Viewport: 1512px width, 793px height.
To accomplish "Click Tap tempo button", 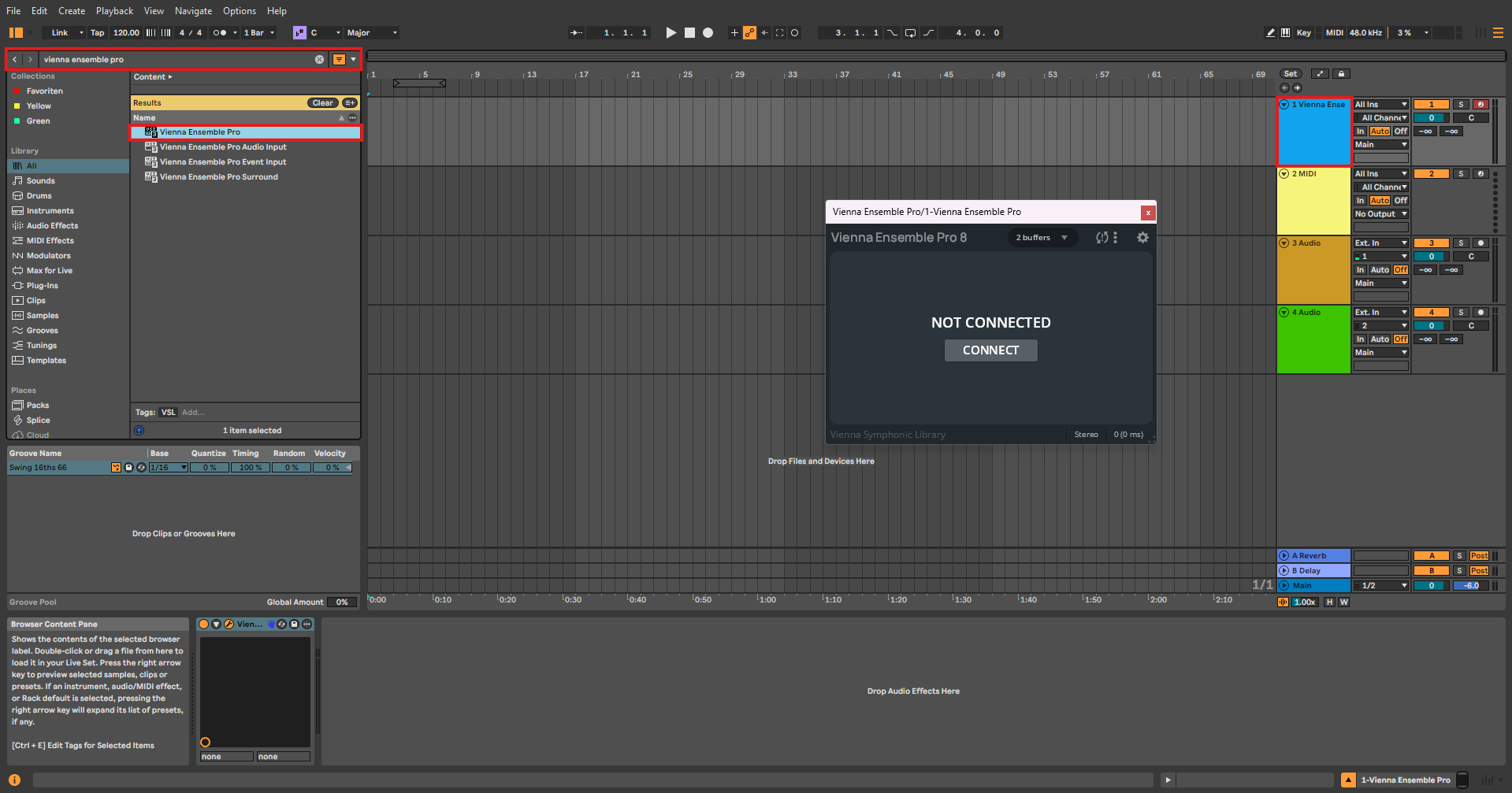I will click(x=97, y=33).
